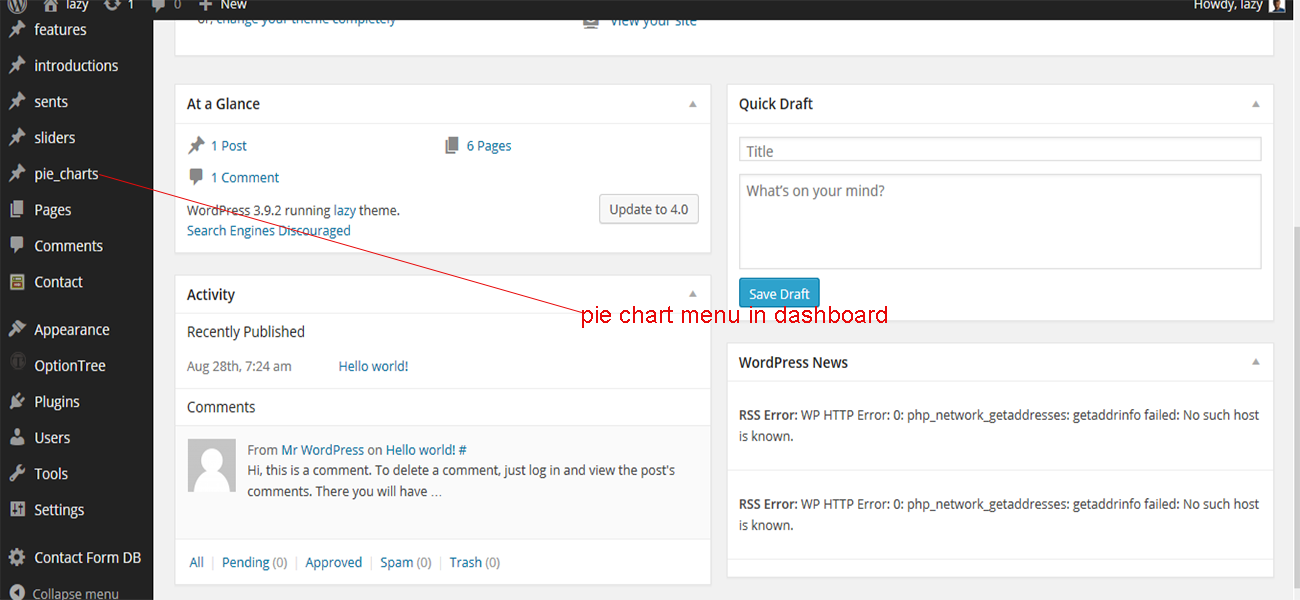
Task: Toggle the Activity panel arrow
Action: tap(693, 294)
